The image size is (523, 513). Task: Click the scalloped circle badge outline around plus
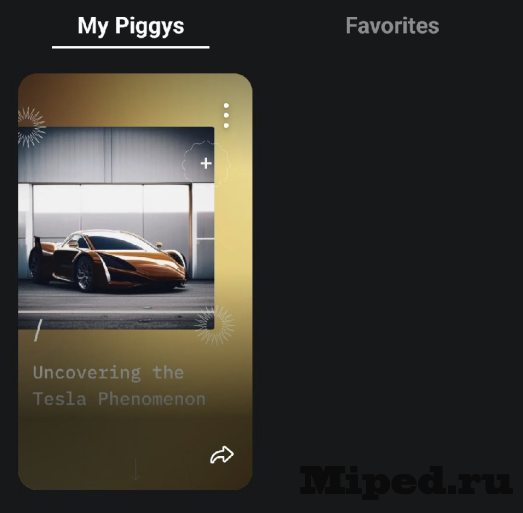[206, 164]
